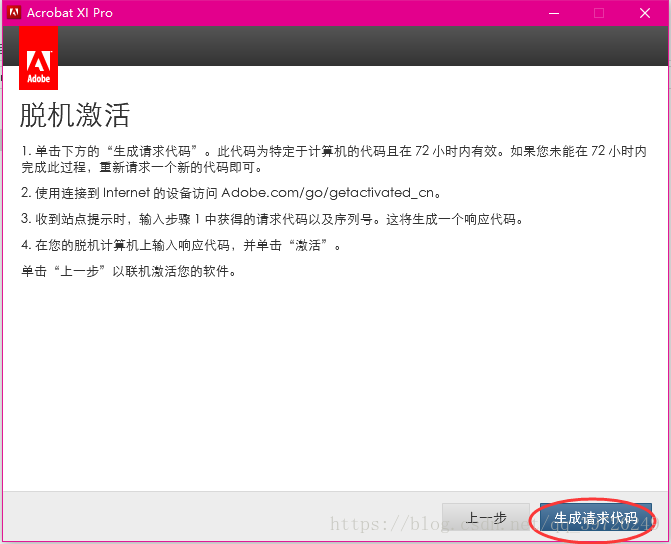
Task: Click the Acrobat title bar icon
Action: [14, 12]
